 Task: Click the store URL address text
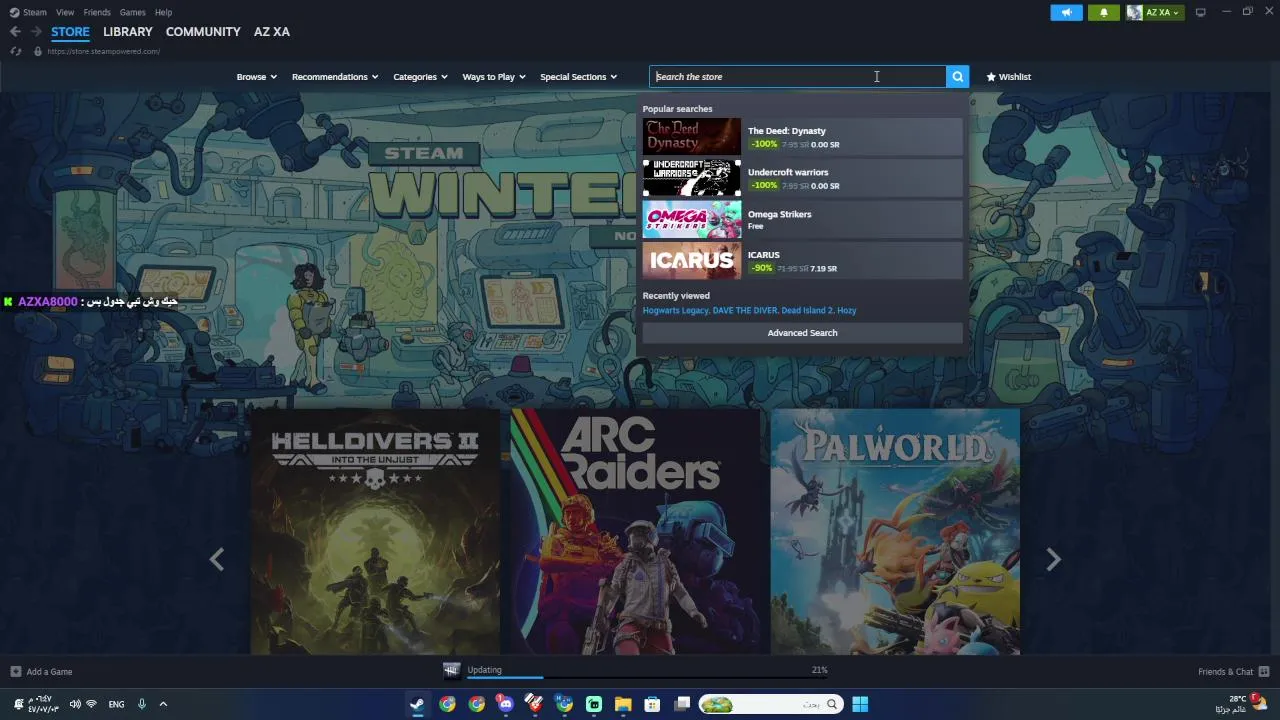tap(103, 51)
